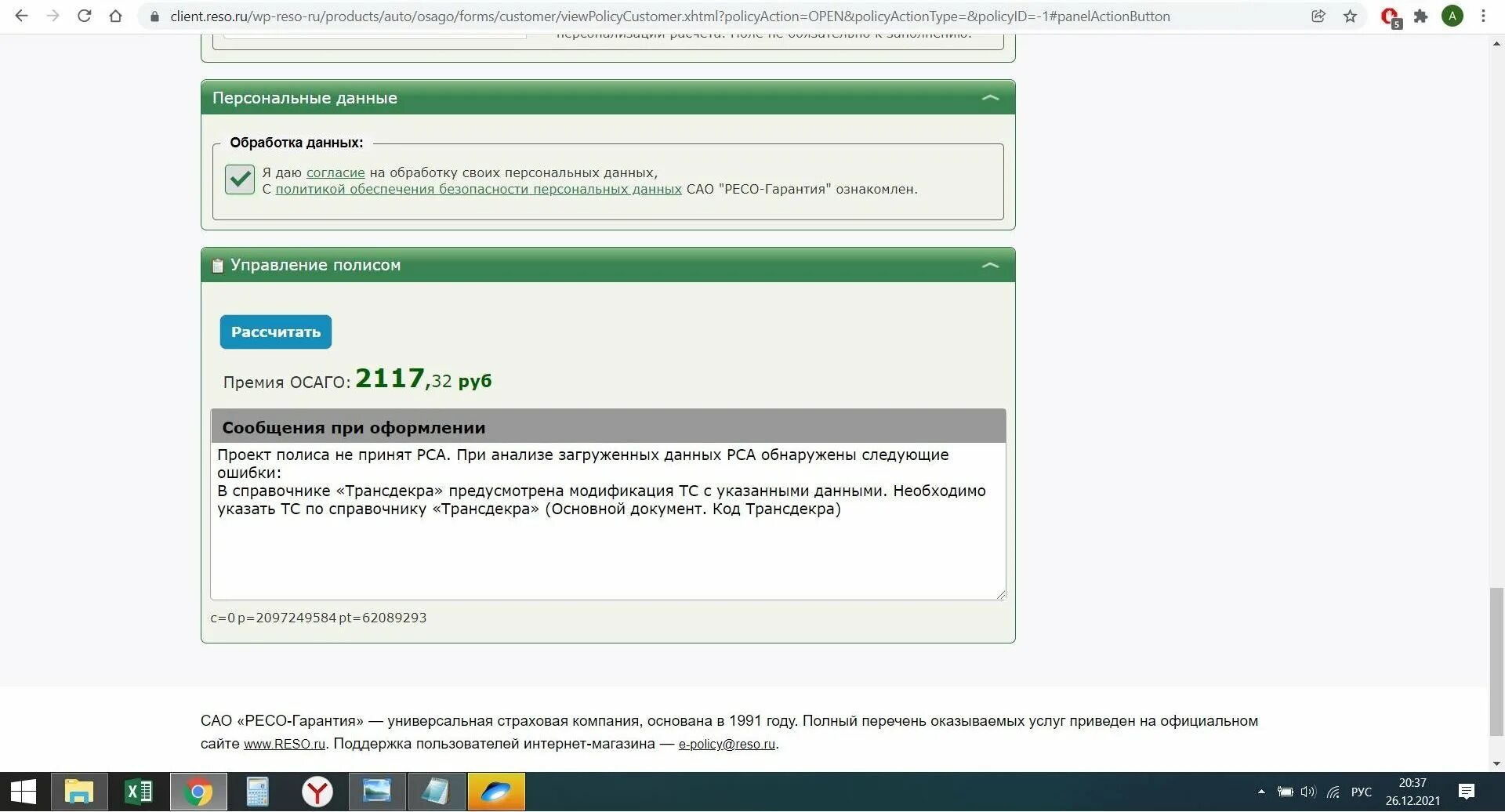Open personal data security policy link
Image resolution: width=1505 pixels, height=812 pixels.
click(x=478, y=189)
